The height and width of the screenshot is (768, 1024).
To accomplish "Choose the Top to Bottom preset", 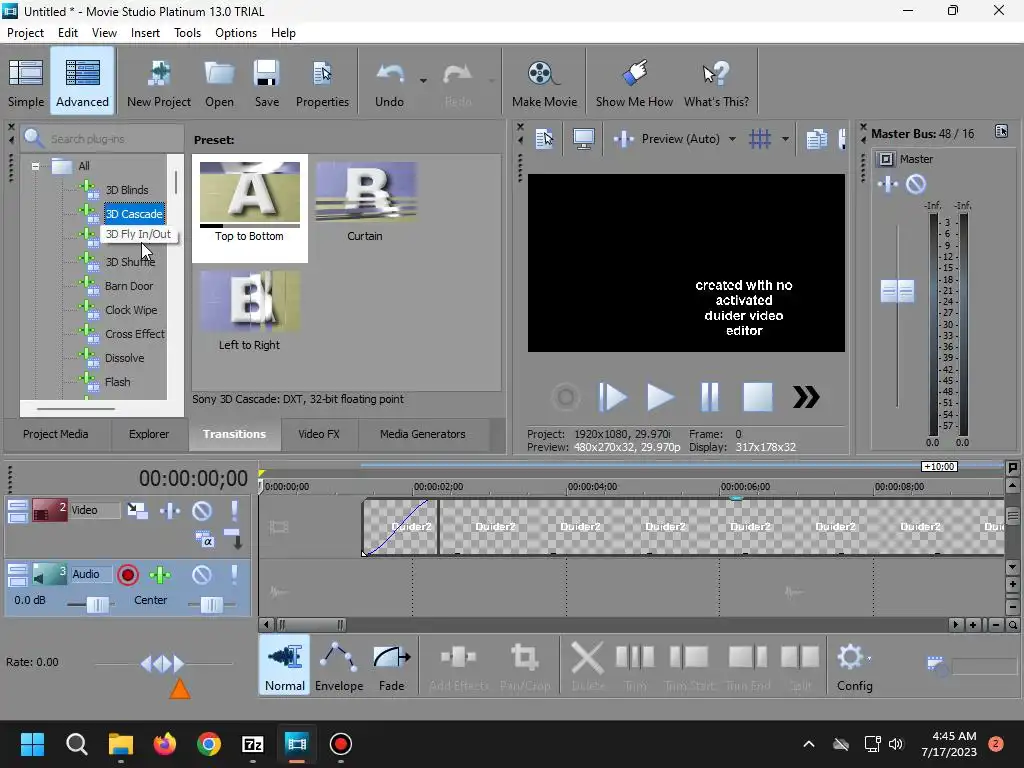I will (249, 208).
